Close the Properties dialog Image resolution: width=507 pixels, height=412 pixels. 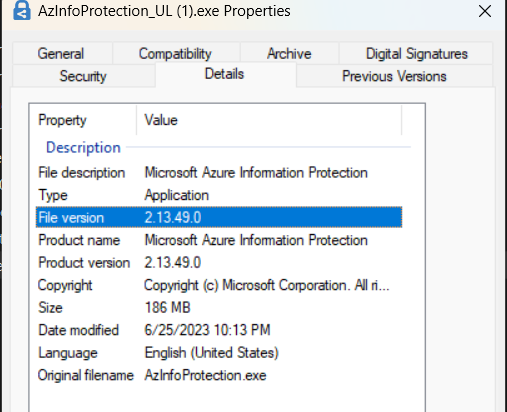click(x=485, y=11)
